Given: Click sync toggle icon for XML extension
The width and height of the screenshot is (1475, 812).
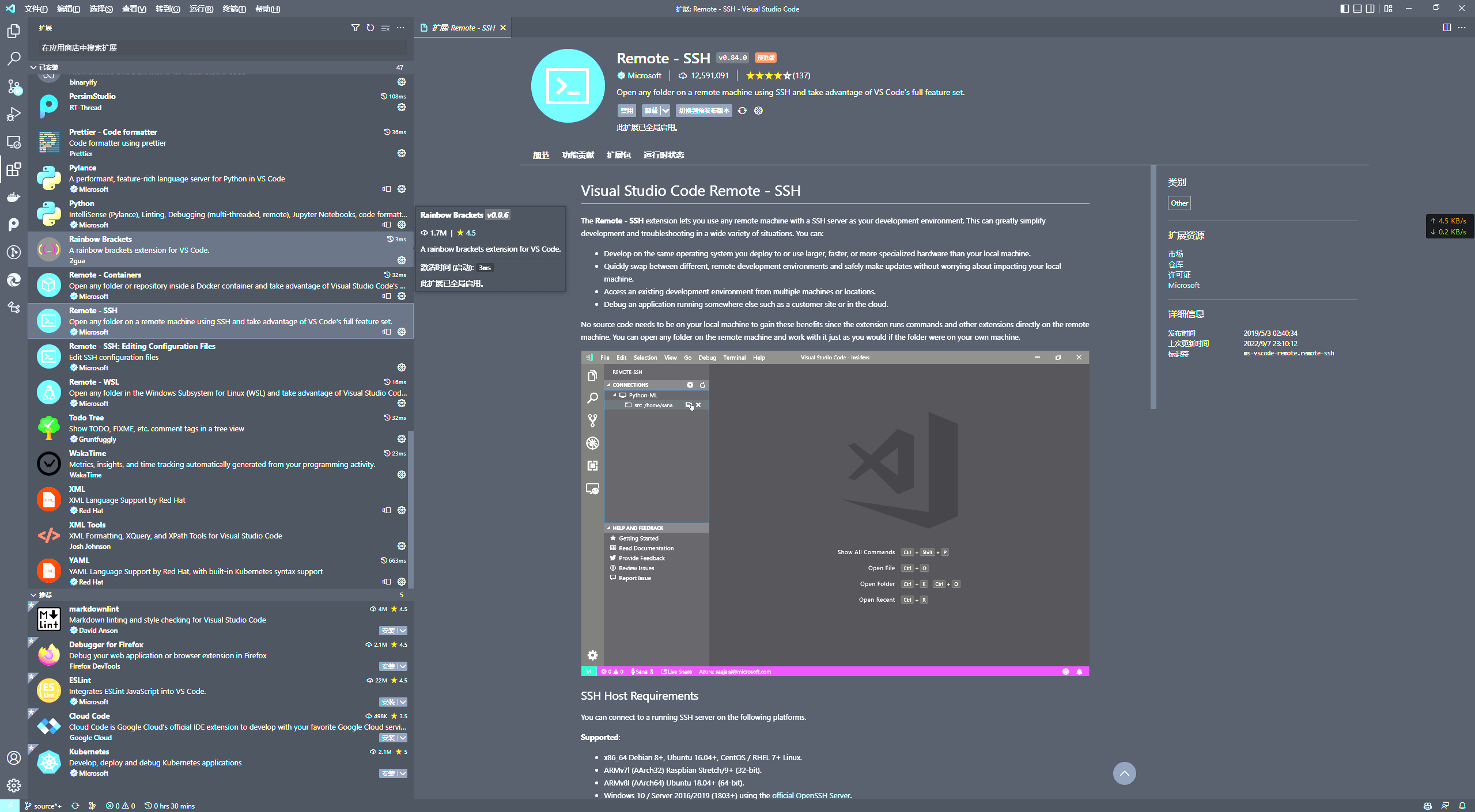Looking at the screenshot, I should point(387,510).
